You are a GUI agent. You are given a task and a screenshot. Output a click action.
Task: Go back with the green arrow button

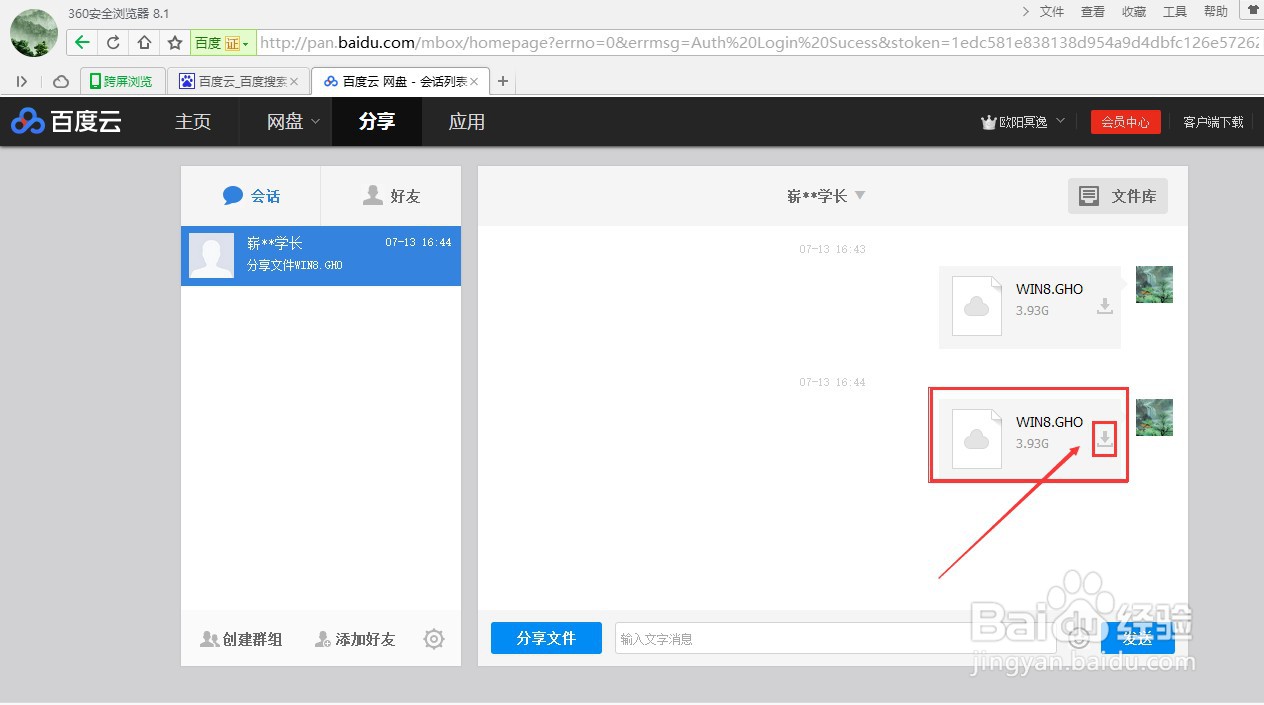coord(82,43)
